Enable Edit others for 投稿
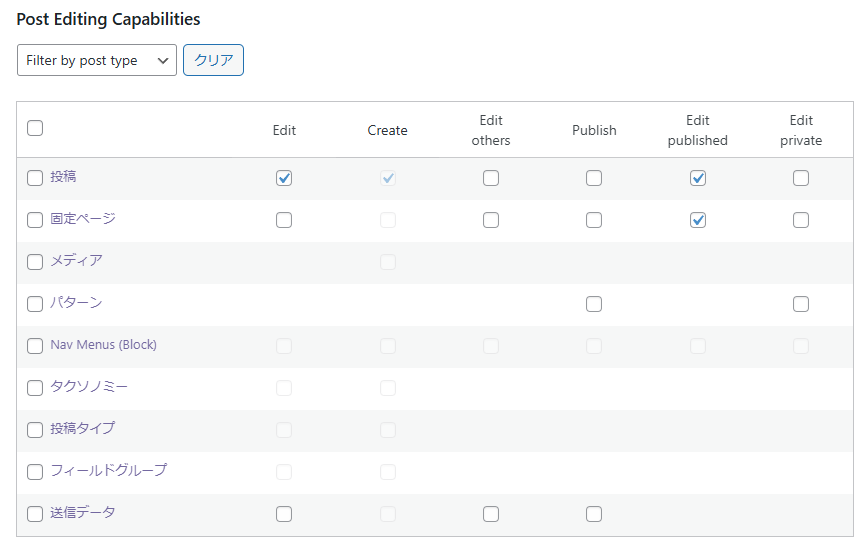 [491, 178]
